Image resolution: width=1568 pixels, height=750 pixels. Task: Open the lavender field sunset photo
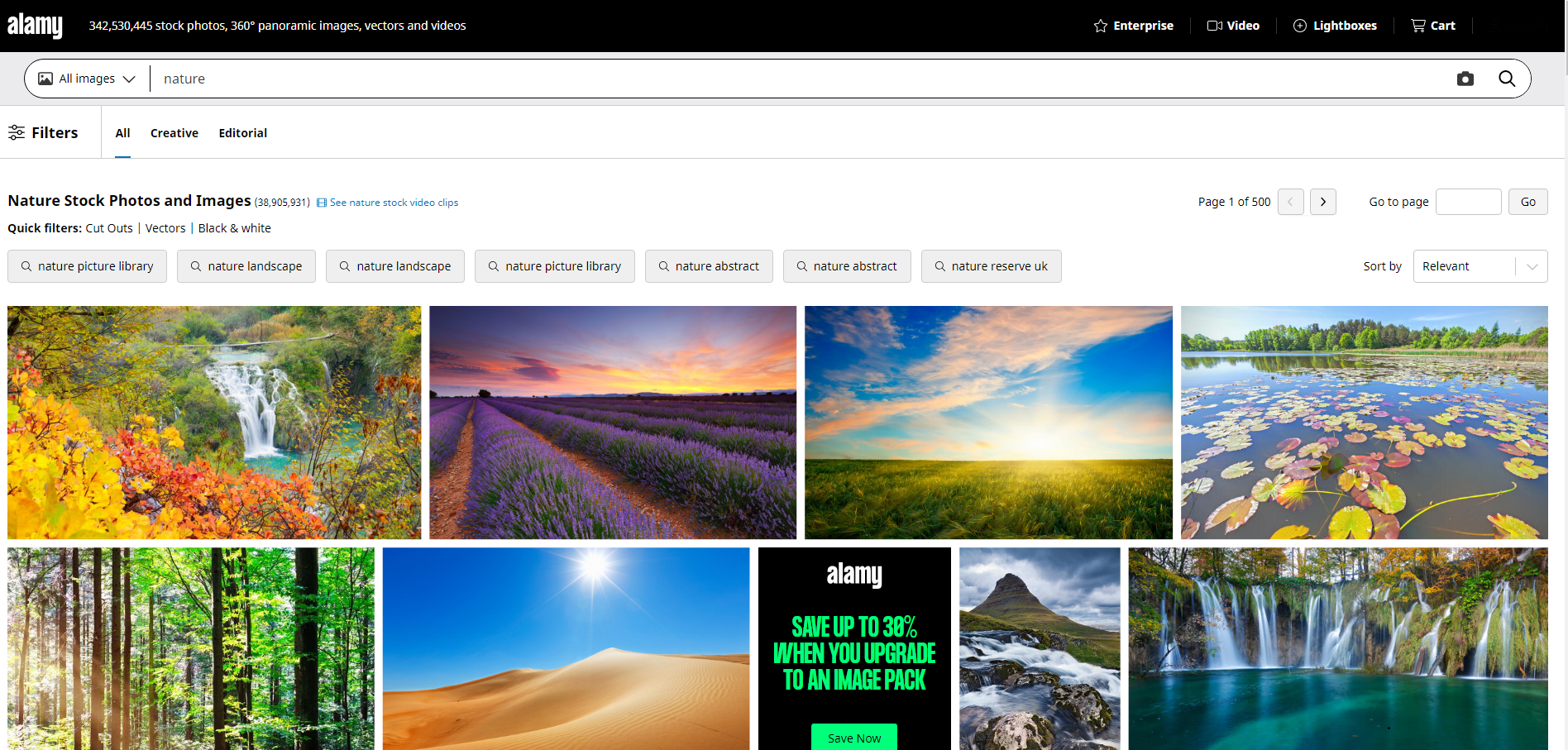pyautogui.click(x=612, y=423)
